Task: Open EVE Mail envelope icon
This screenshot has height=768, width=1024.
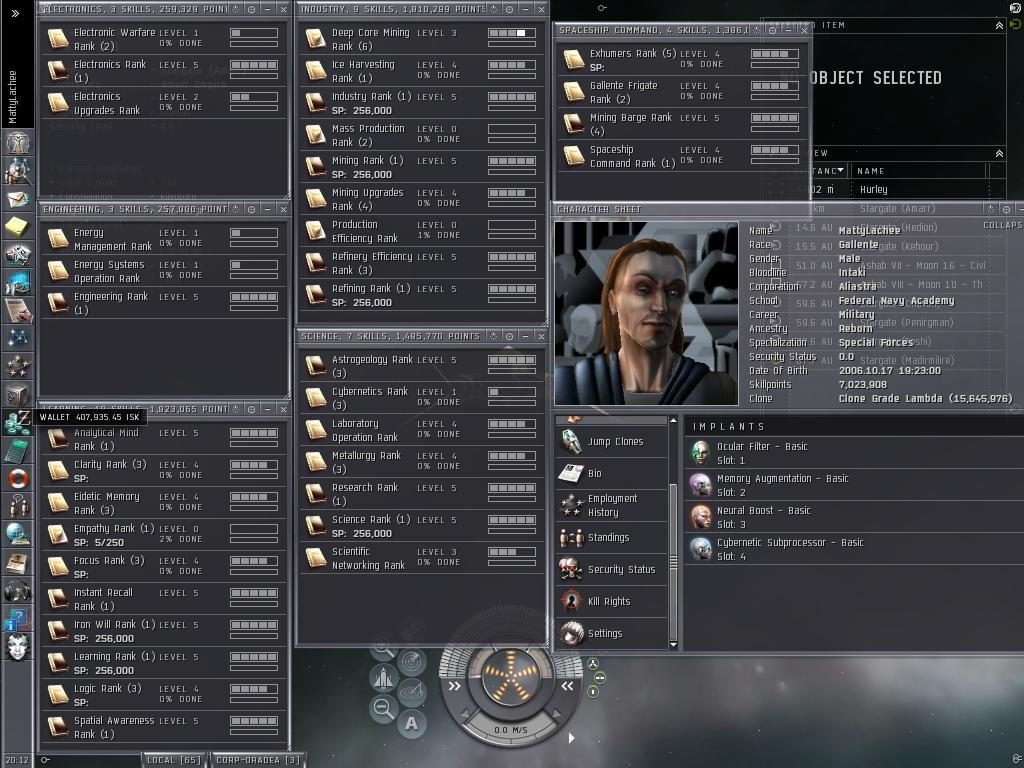Action: tap(17, 199)
